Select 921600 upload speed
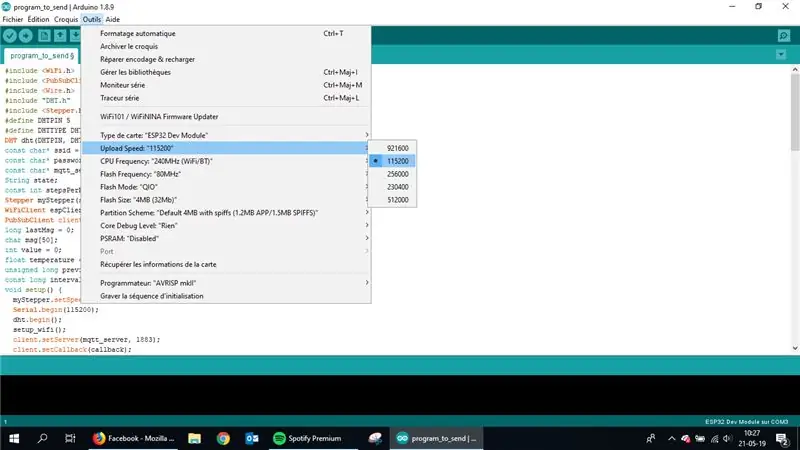 tap(392, 148)
